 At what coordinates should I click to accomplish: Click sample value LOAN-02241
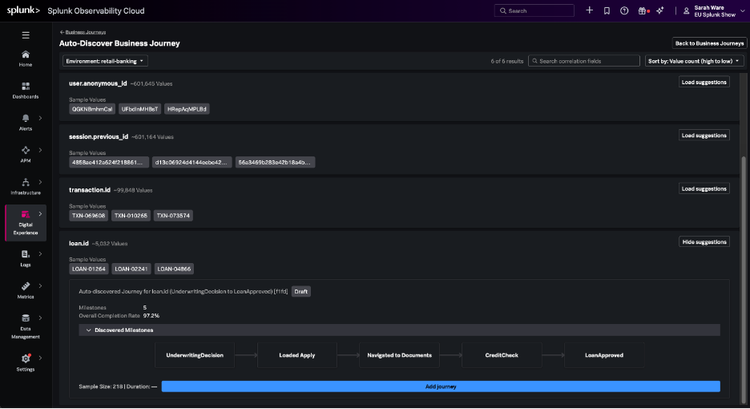[131, 269]
